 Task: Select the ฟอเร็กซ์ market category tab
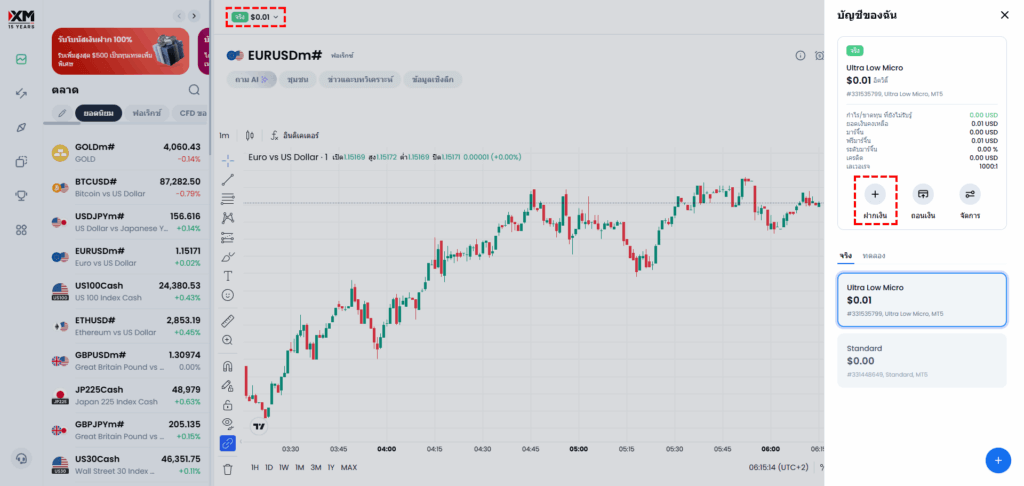coord(146,113)
